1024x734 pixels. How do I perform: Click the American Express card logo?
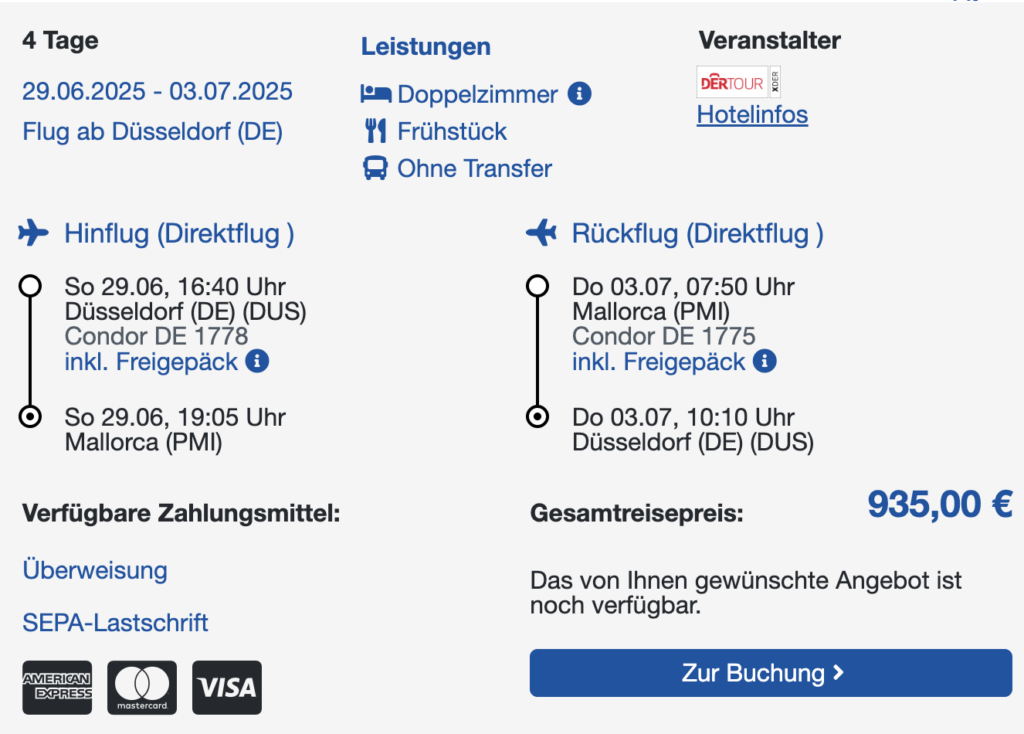(x=57, y=687)
